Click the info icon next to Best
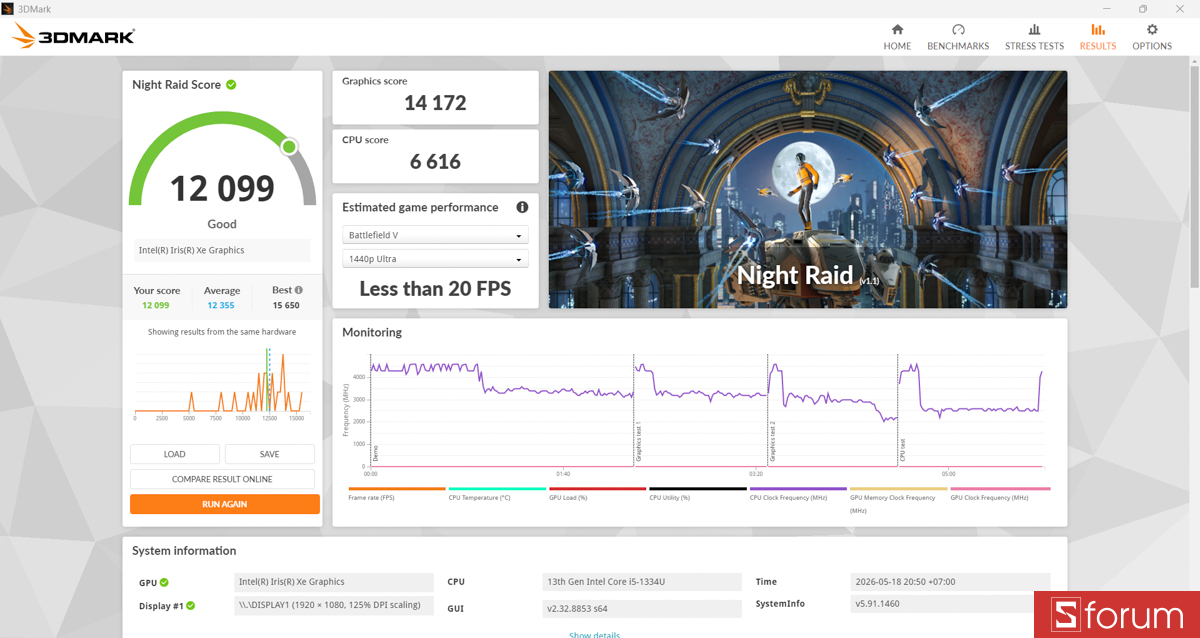 pyautogui.click(x=298, y=290)
